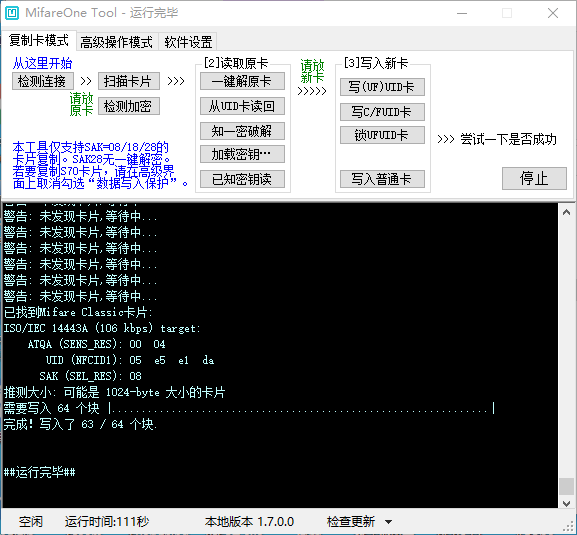Run 知一密破解 attack
The height and width of the screenshot is (535, 577).
coord(242,131)
